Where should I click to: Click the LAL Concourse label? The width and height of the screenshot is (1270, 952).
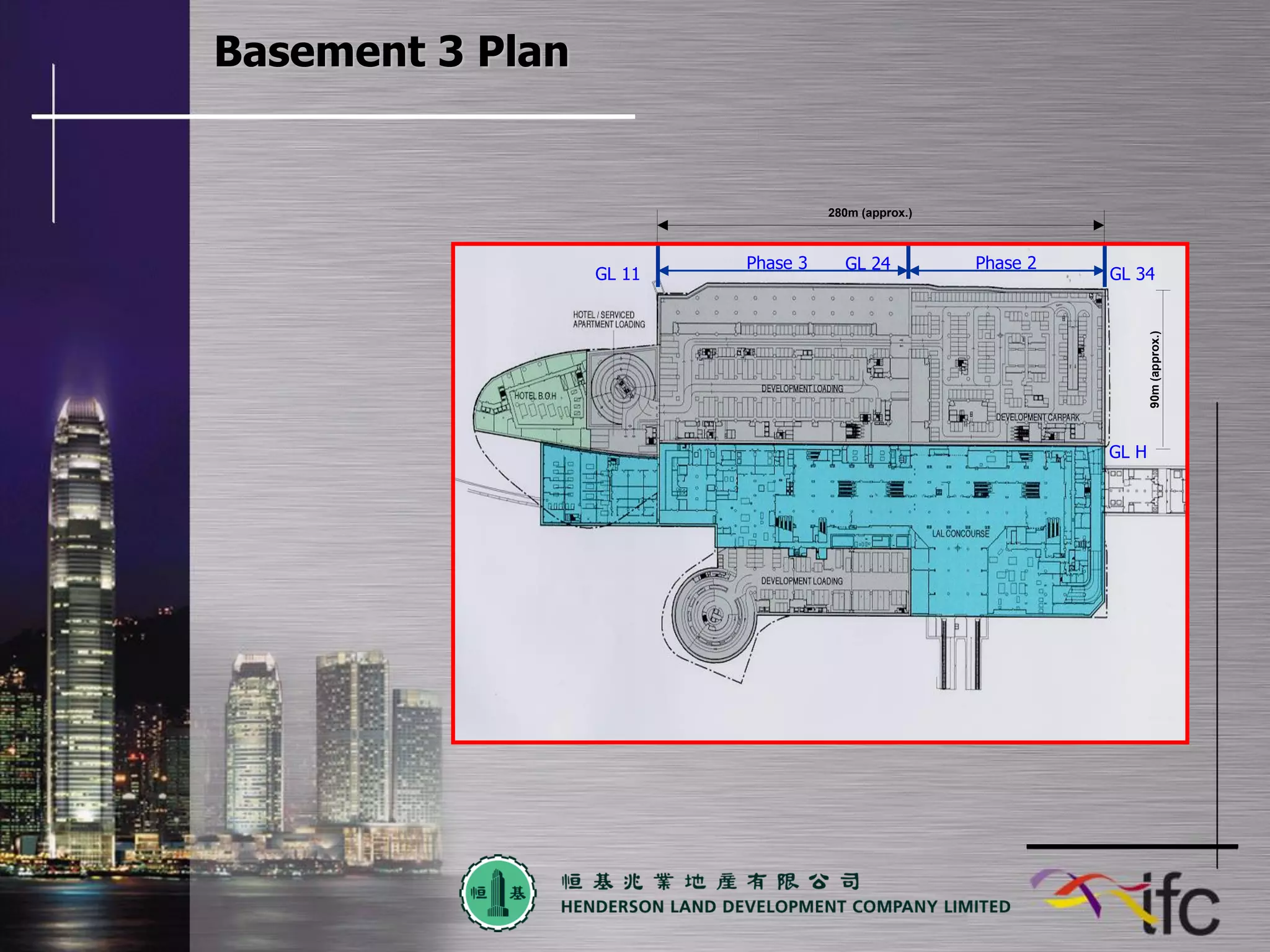pyautogui.click(x=960, y=533)
